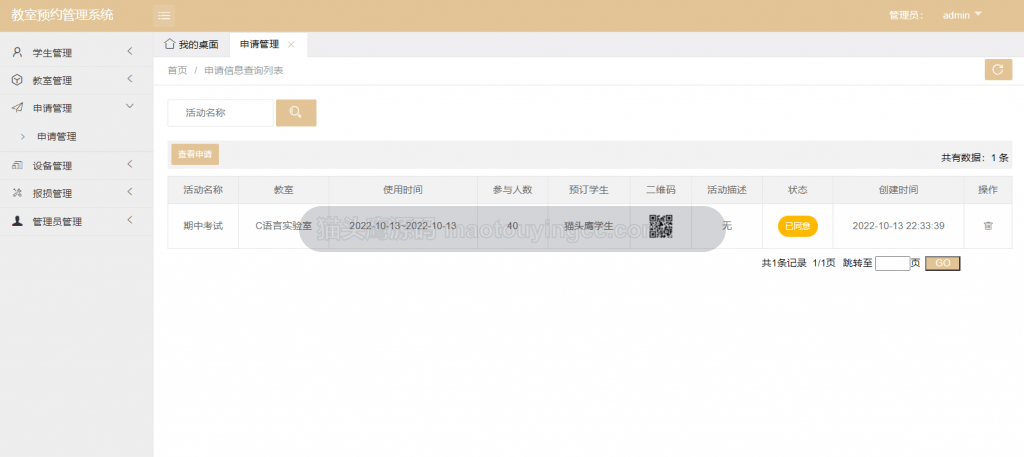Switch to the 我的桌面 tab
Image resolution: width=1024 pixels, height=457 pixels.
coord(191,44)
